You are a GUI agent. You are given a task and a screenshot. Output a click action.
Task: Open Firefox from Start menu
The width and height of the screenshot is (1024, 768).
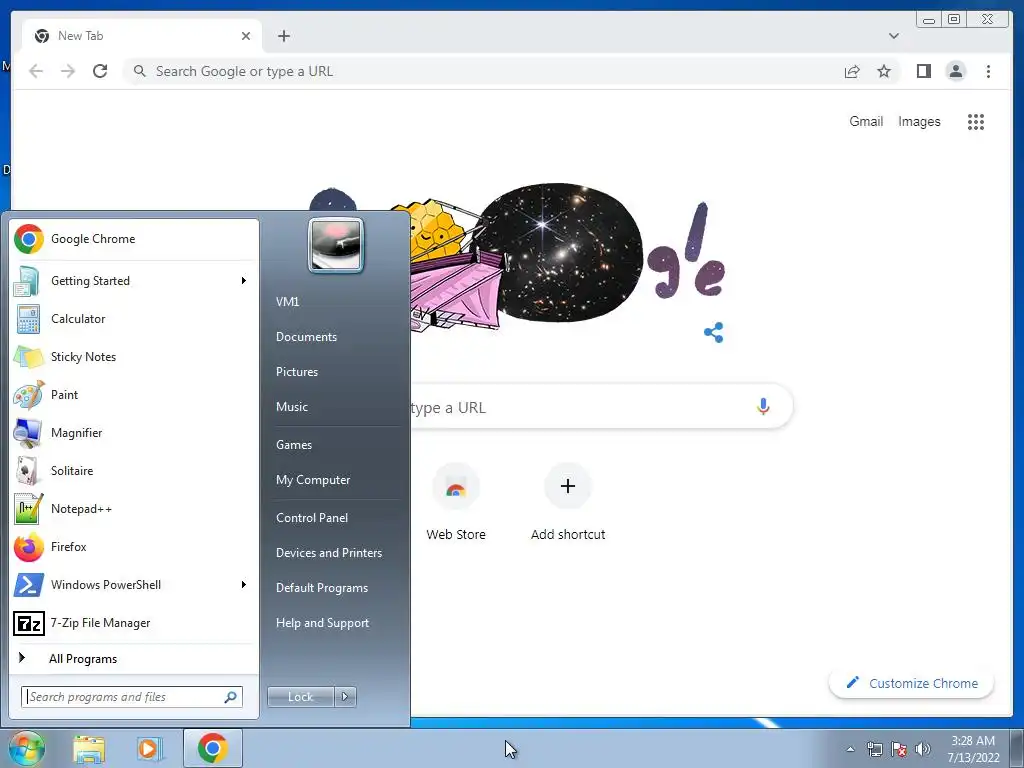click(134, 547)
